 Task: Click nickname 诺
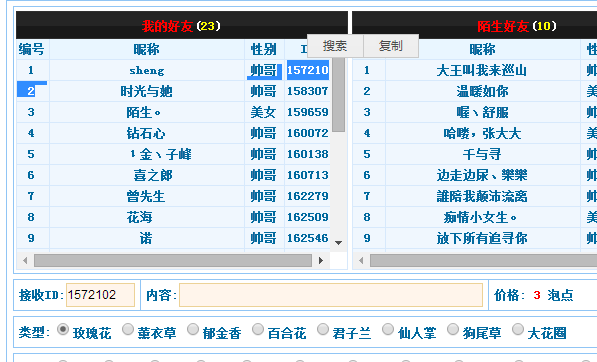[x=146, y=238]
